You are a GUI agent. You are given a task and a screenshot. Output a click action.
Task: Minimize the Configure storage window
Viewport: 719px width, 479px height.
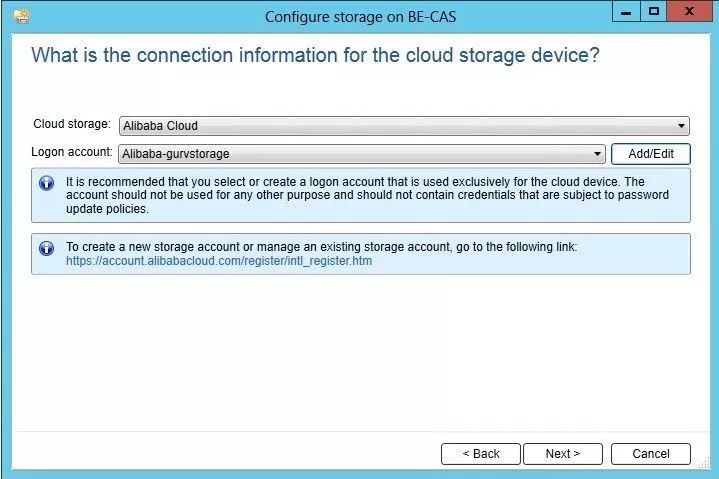(x=628, y=12)
